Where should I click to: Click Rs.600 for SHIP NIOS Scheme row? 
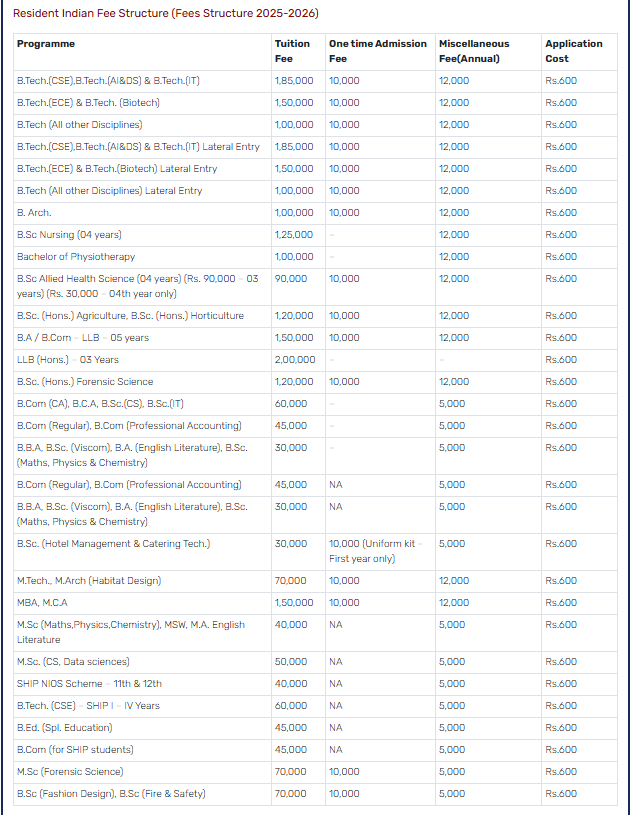tap(561, 683)
